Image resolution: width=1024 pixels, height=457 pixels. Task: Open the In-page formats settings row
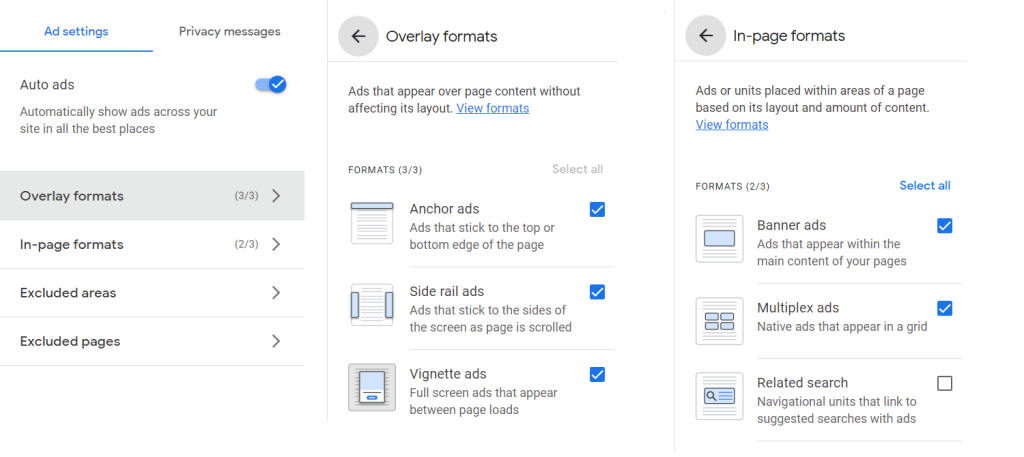tap(152, 244)
